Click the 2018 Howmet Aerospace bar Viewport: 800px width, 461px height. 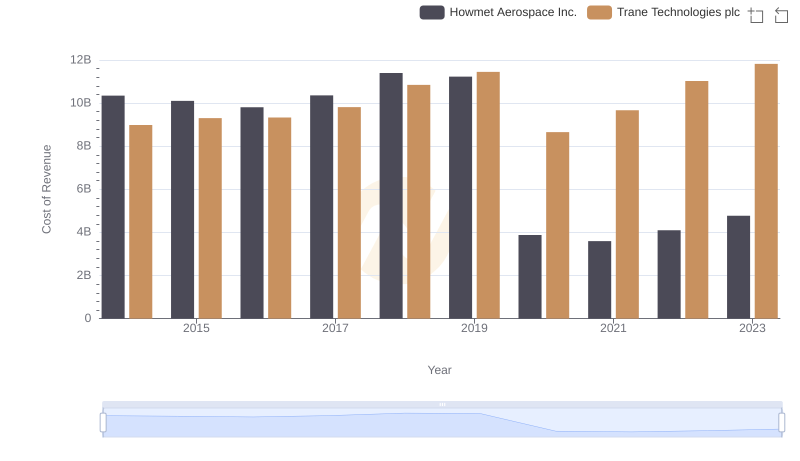click(391, 196)
